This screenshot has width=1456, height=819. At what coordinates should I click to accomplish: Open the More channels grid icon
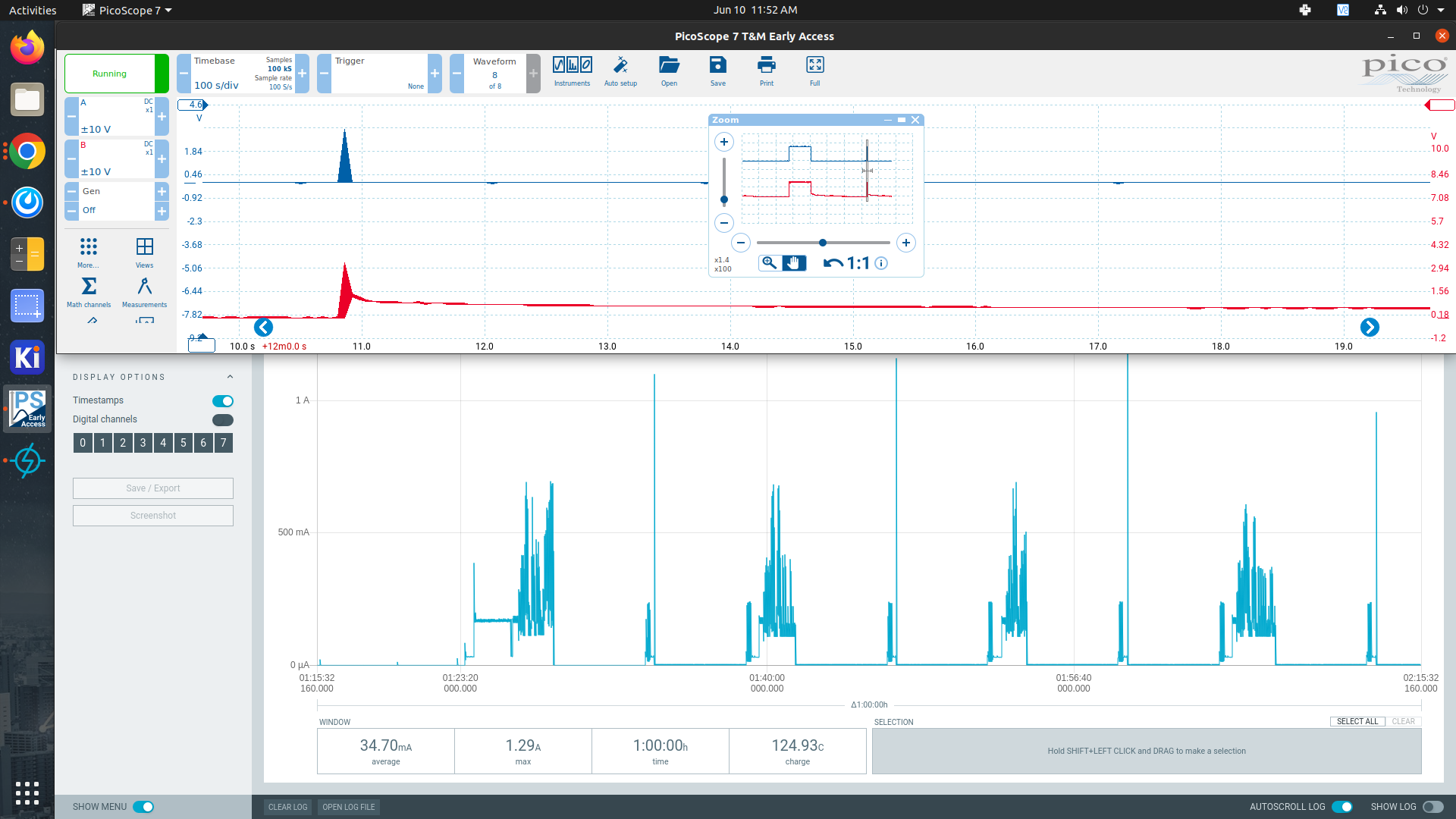pyautogui.click(x=89, y=253)
